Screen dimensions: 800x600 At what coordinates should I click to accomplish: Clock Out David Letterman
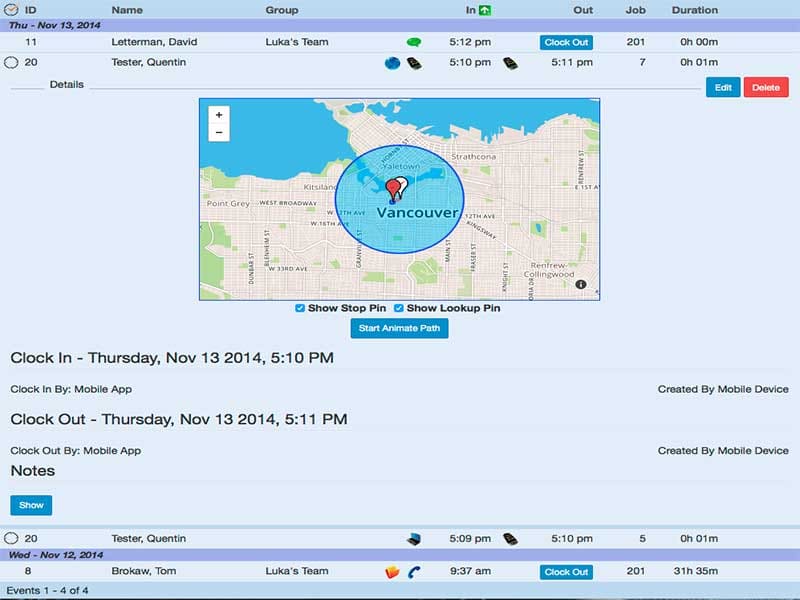tap(566, 43)
